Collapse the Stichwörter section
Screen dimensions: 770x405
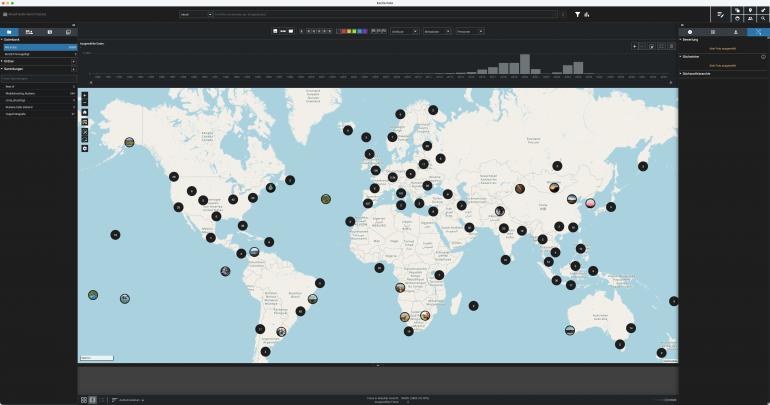(681, 56)
